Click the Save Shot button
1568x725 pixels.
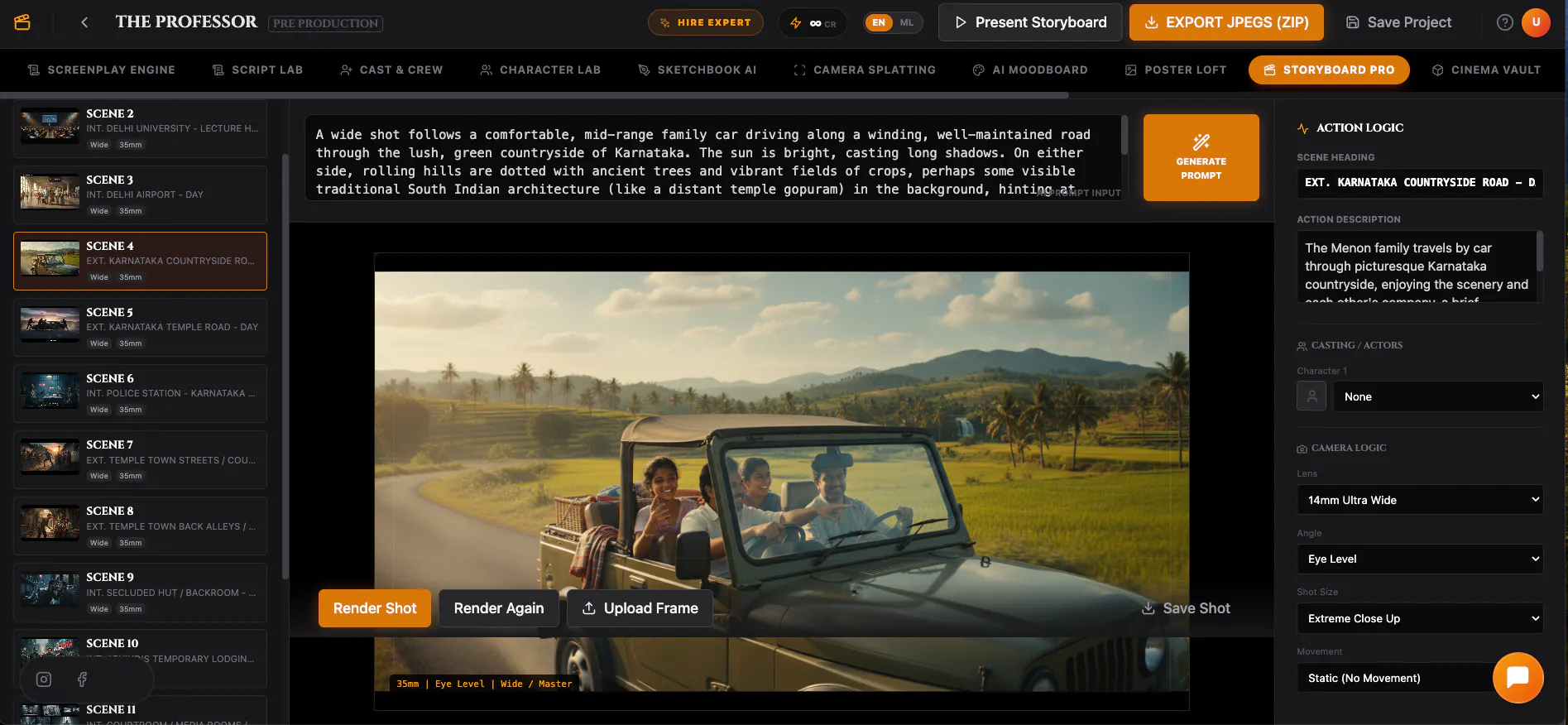[1186, 608]
